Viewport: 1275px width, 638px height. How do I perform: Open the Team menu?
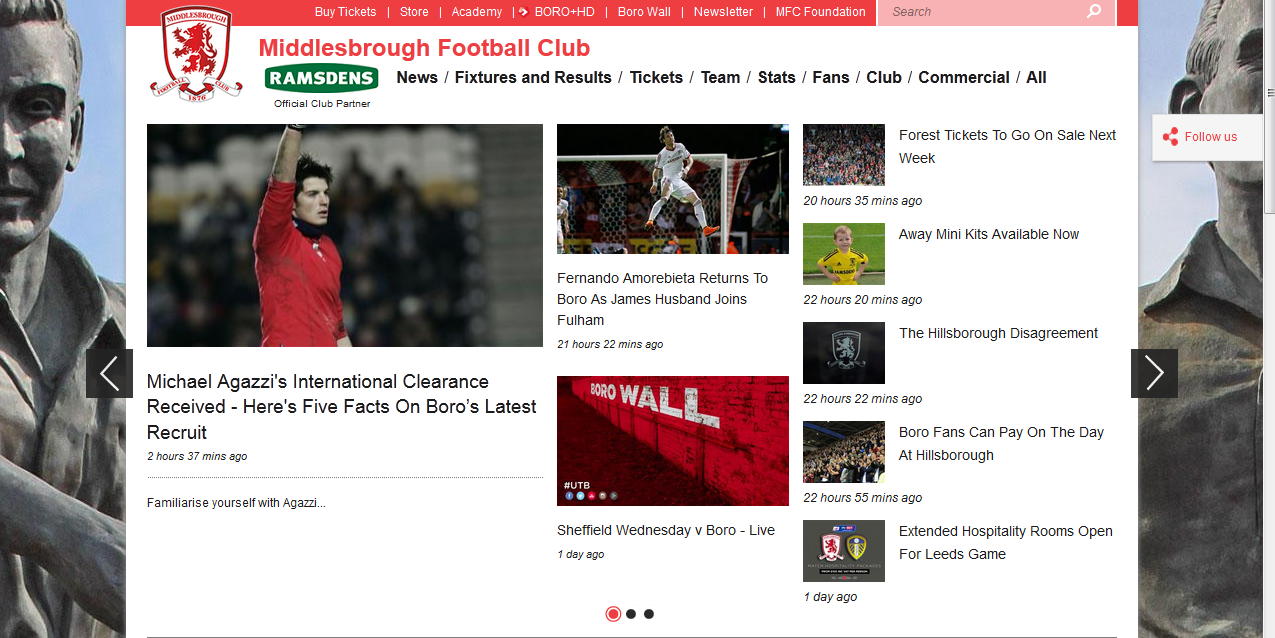point(720,78)
